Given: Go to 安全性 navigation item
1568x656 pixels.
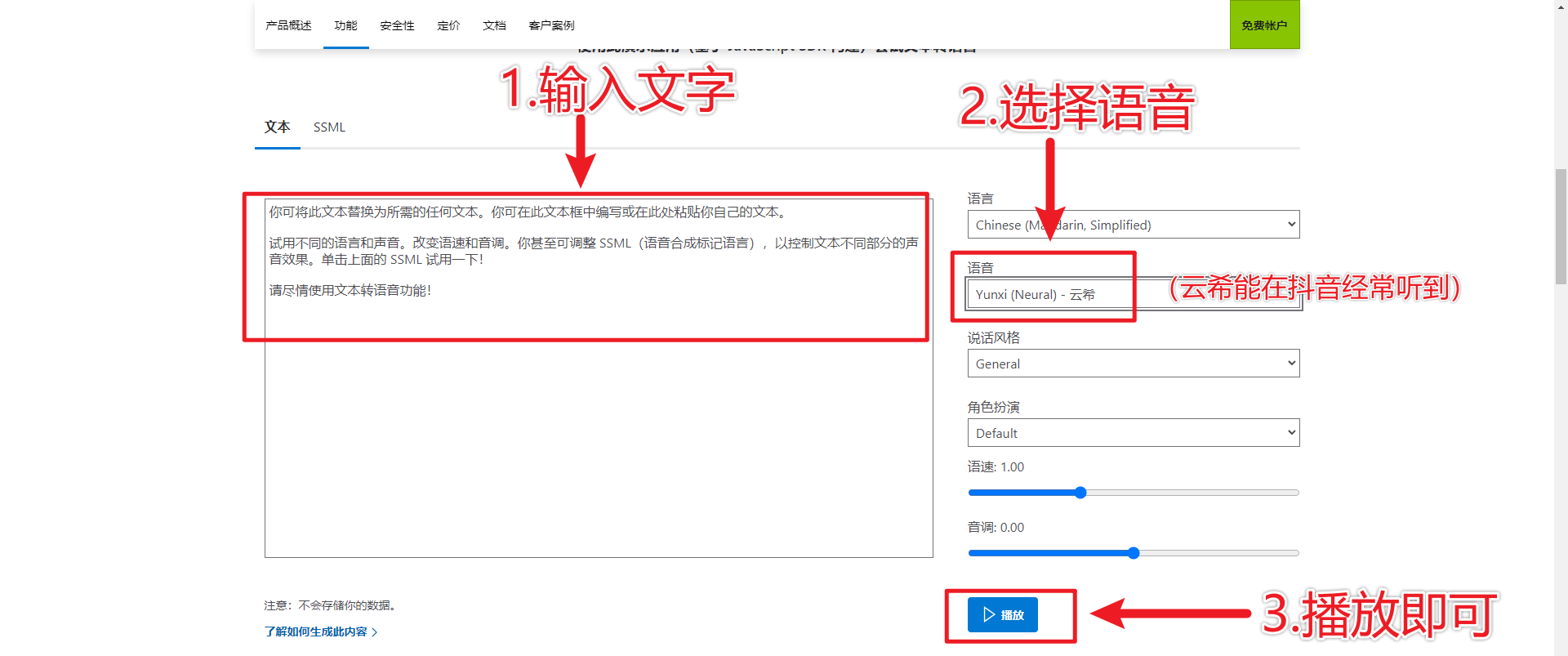Looking at the screenshot, I should pos(397,25).
